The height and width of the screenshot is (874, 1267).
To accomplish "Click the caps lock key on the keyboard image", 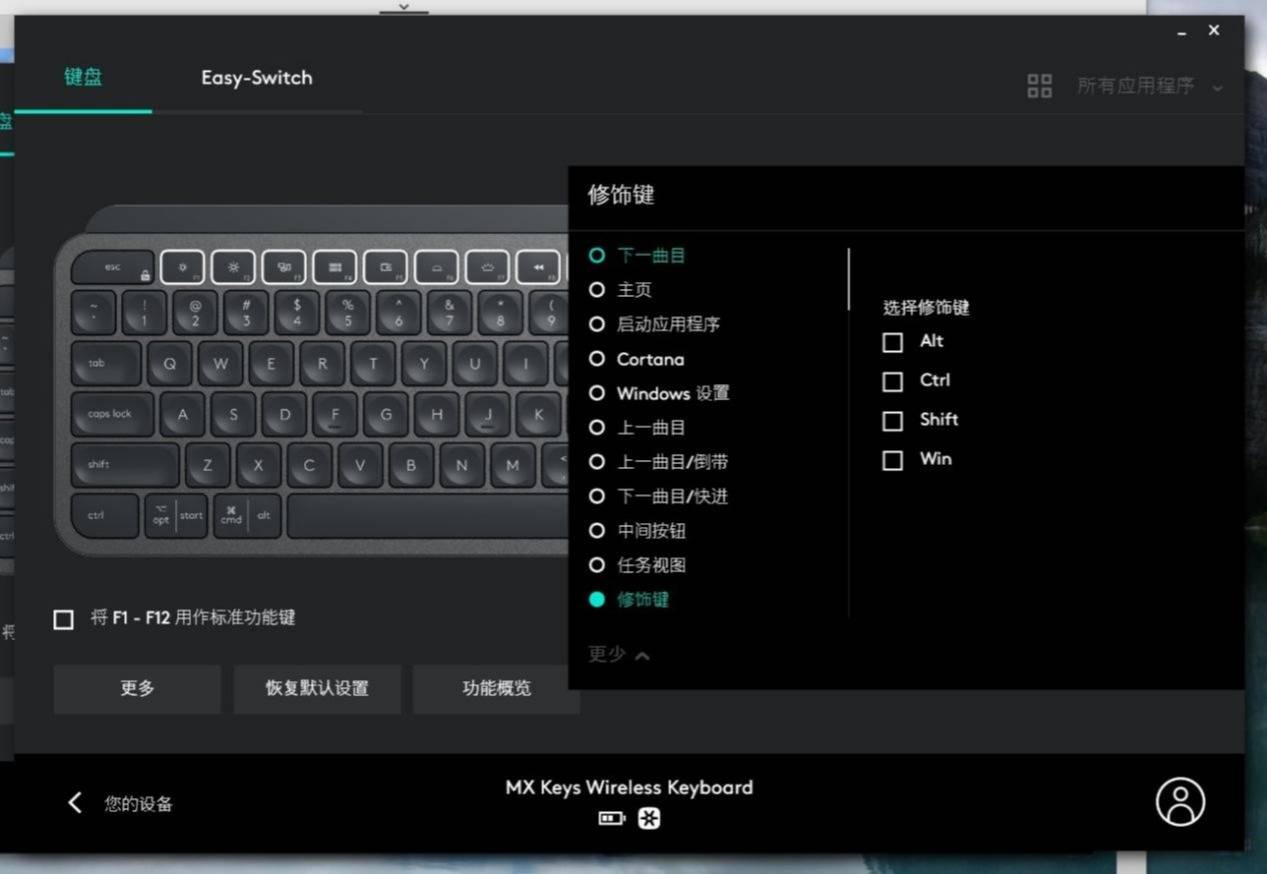I will click(x=113, y=413).
